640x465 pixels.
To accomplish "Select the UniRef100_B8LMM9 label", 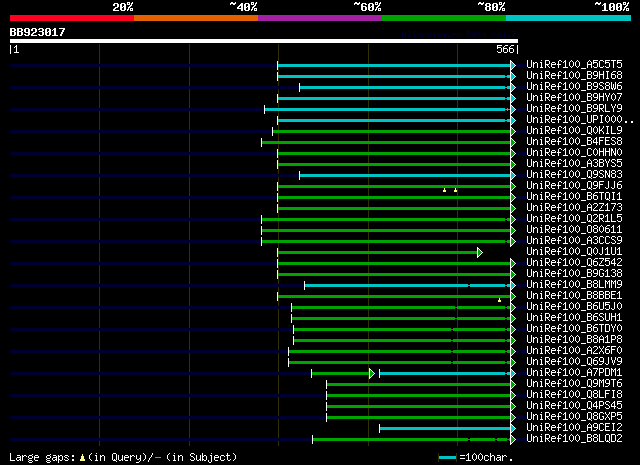I will tap(574, 285).
